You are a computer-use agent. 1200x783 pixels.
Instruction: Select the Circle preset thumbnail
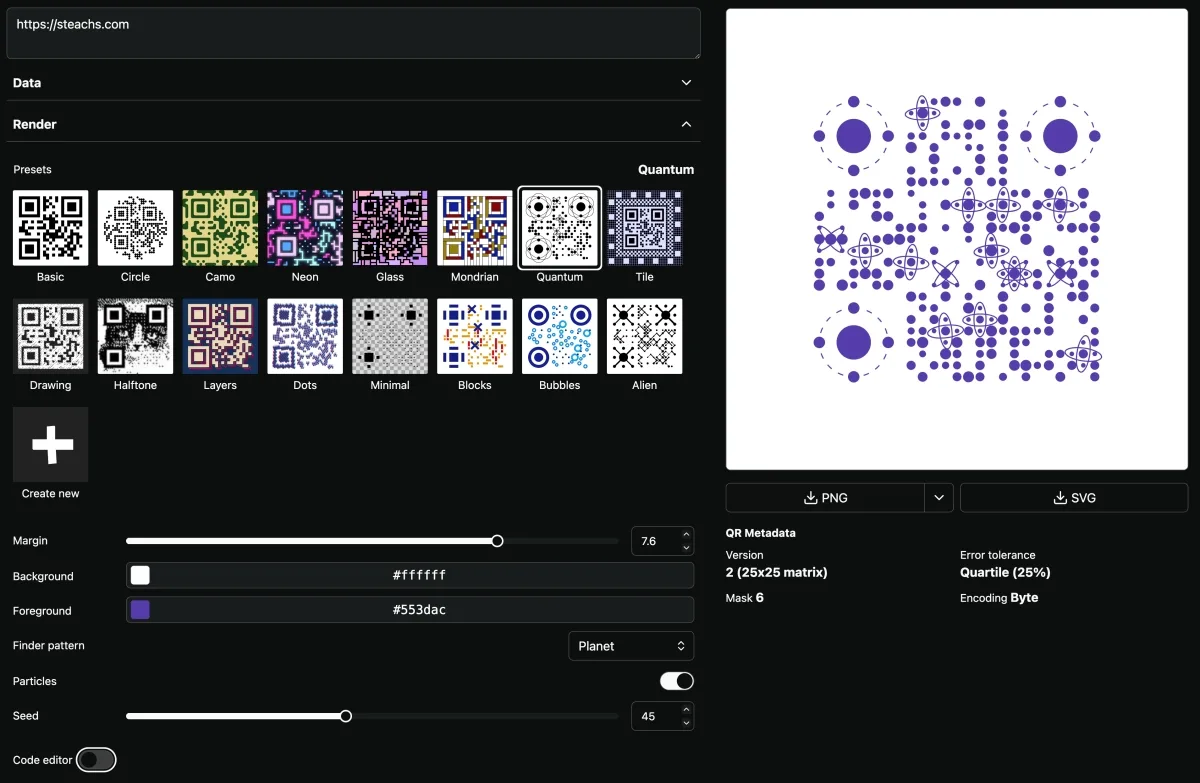(135, 228)
